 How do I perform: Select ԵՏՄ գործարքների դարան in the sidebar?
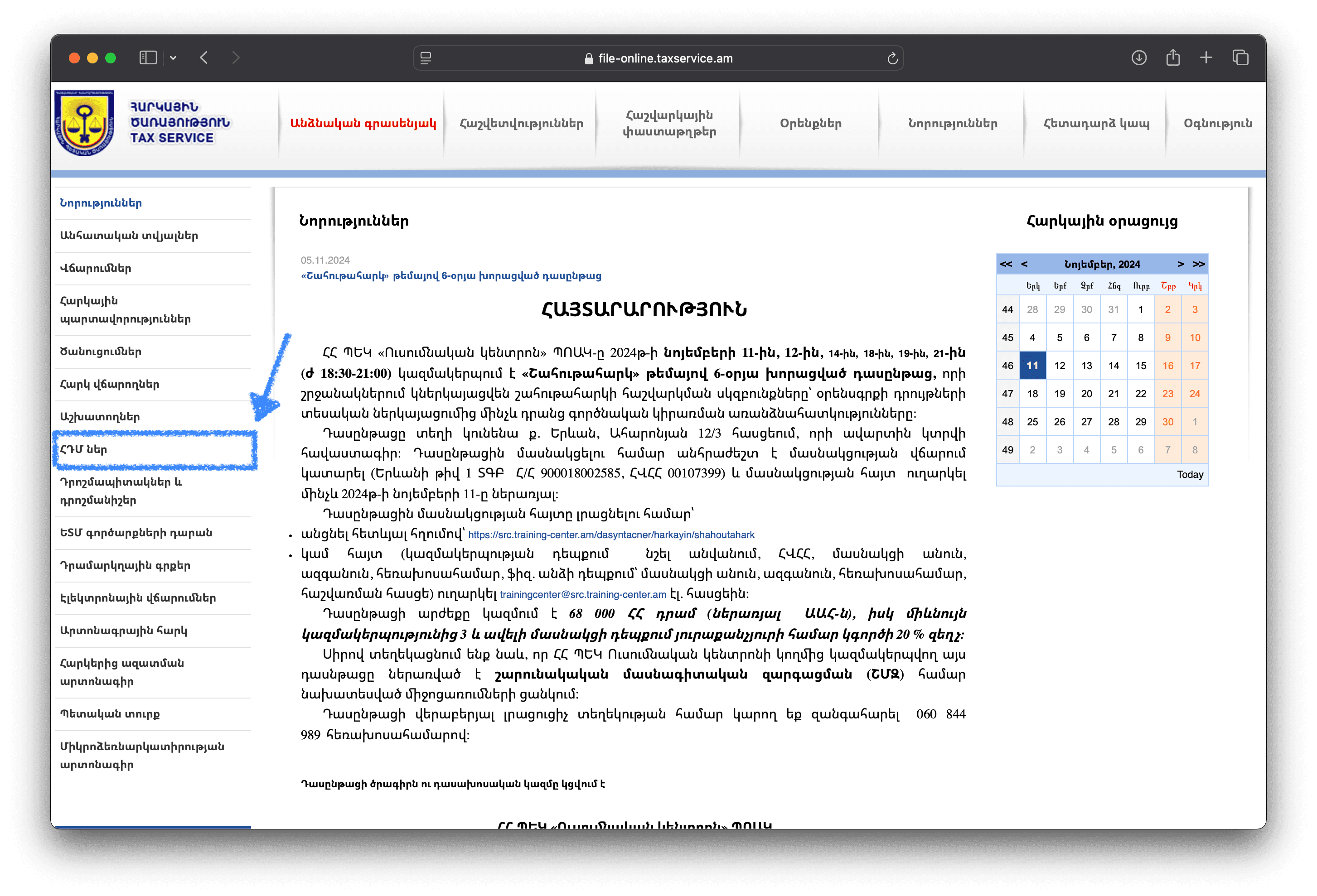(153, 533)
